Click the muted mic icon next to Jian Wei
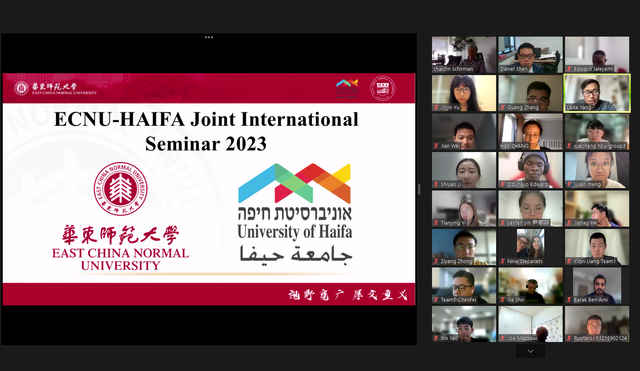The width and height of the screenshot is (640, 371). click(x=436, y=146)
